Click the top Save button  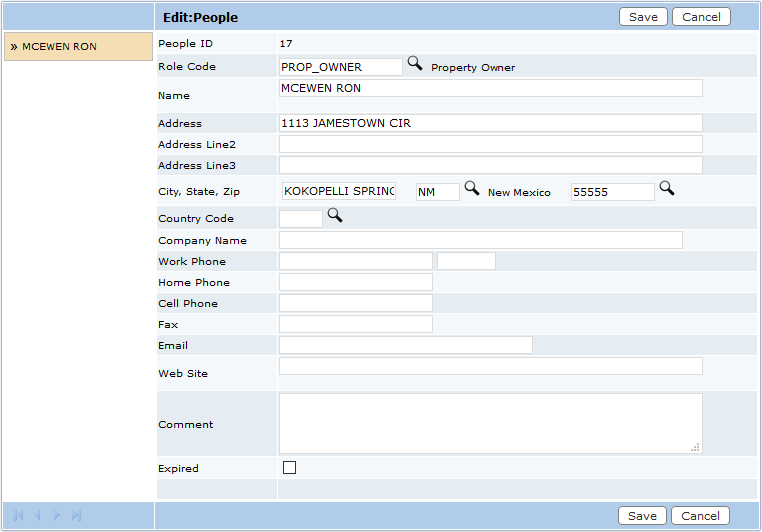pos(643,17)
